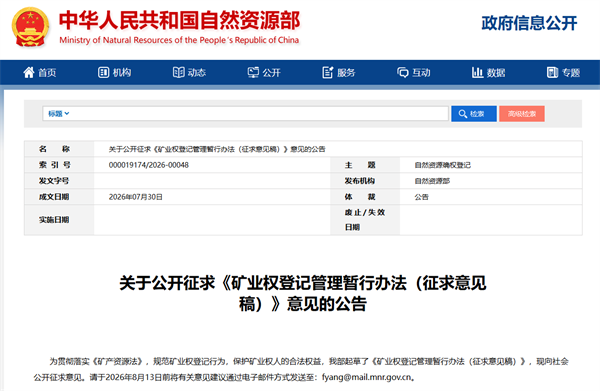Image resolution: width=600 pixels, height=391 pixels.
Task: Click the announcement main headline
Action: 303,293
